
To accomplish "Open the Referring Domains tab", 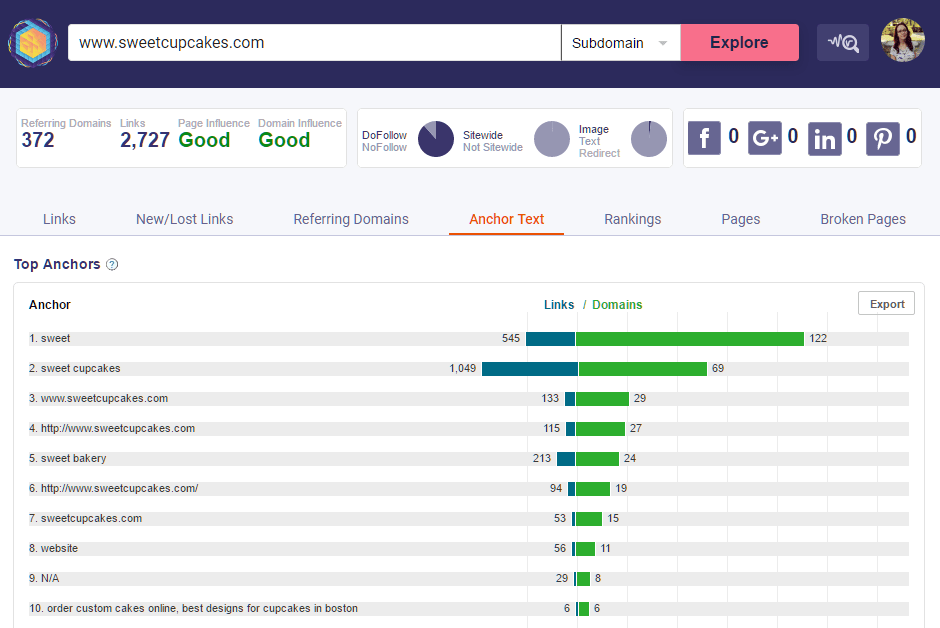I will [x=351, y=219].
